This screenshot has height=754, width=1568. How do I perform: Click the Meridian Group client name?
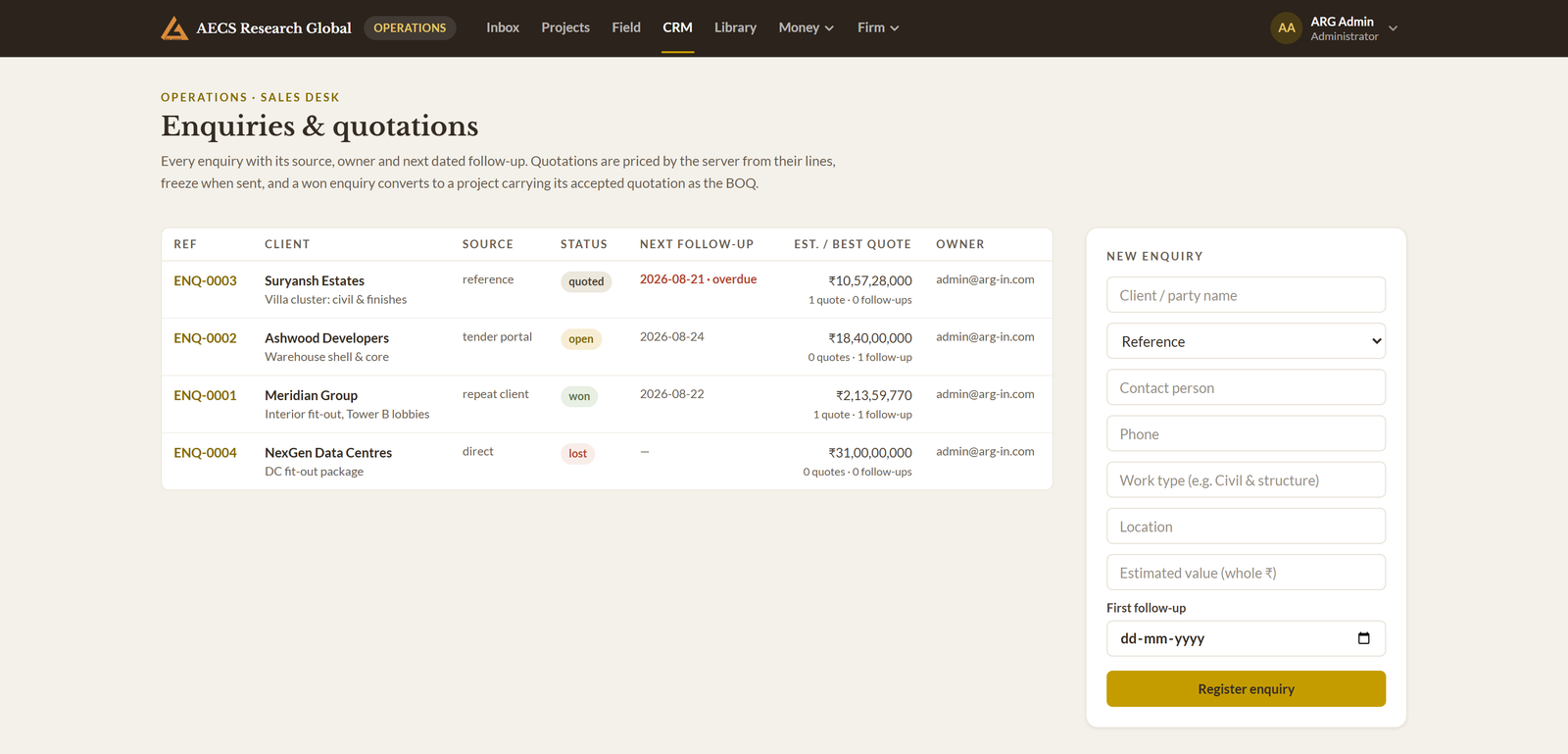pos(311,395)
